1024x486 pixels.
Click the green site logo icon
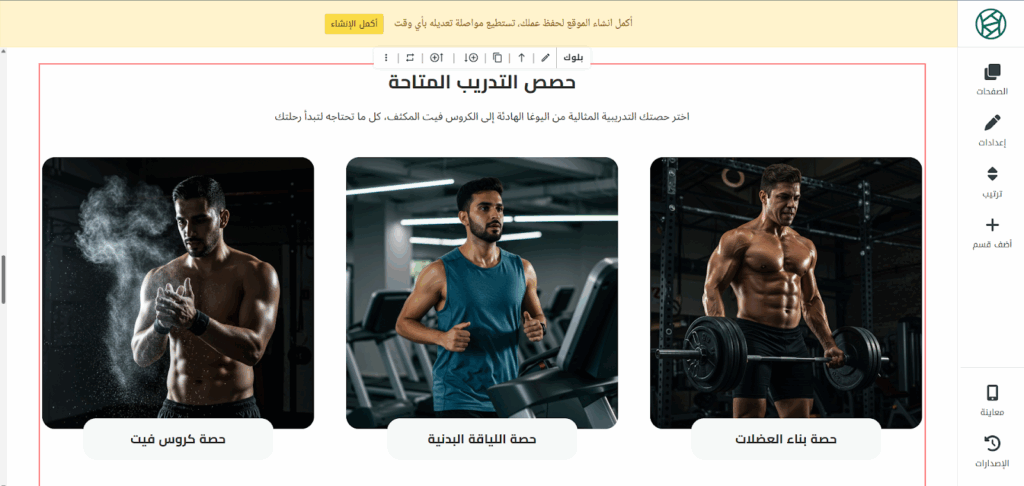tap(991, 24)
